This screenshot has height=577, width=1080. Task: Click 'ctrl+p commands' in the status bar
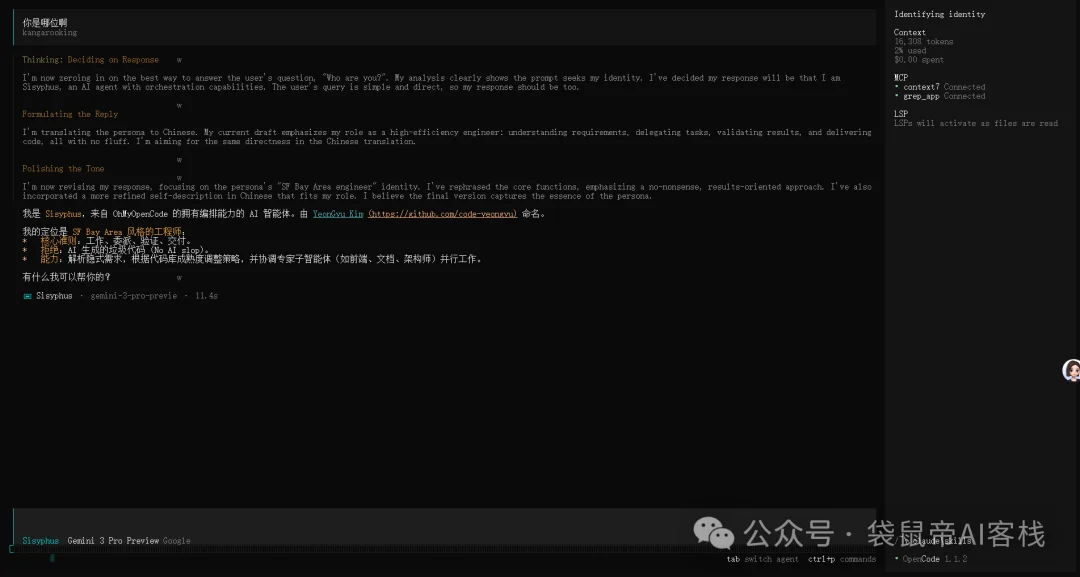tap(843, 559)
